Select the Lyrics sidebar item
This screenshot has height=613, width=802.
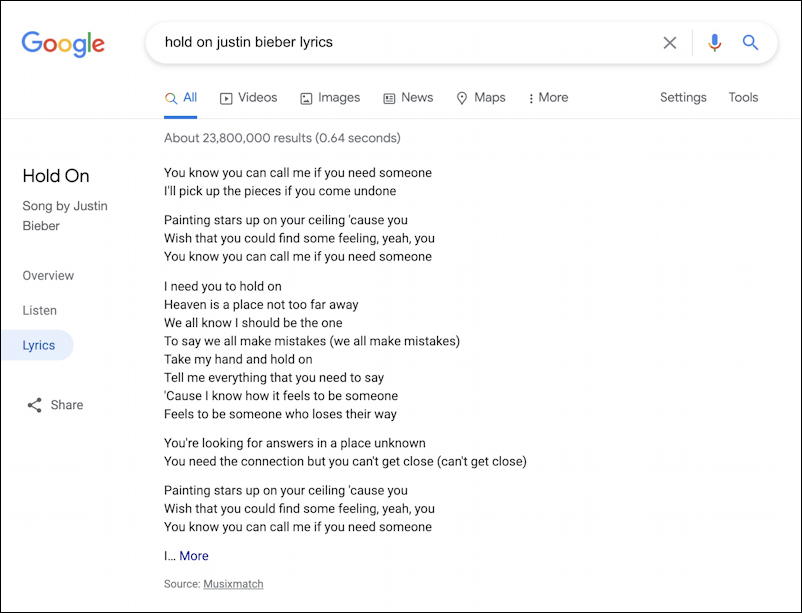(x=38, y=345)
